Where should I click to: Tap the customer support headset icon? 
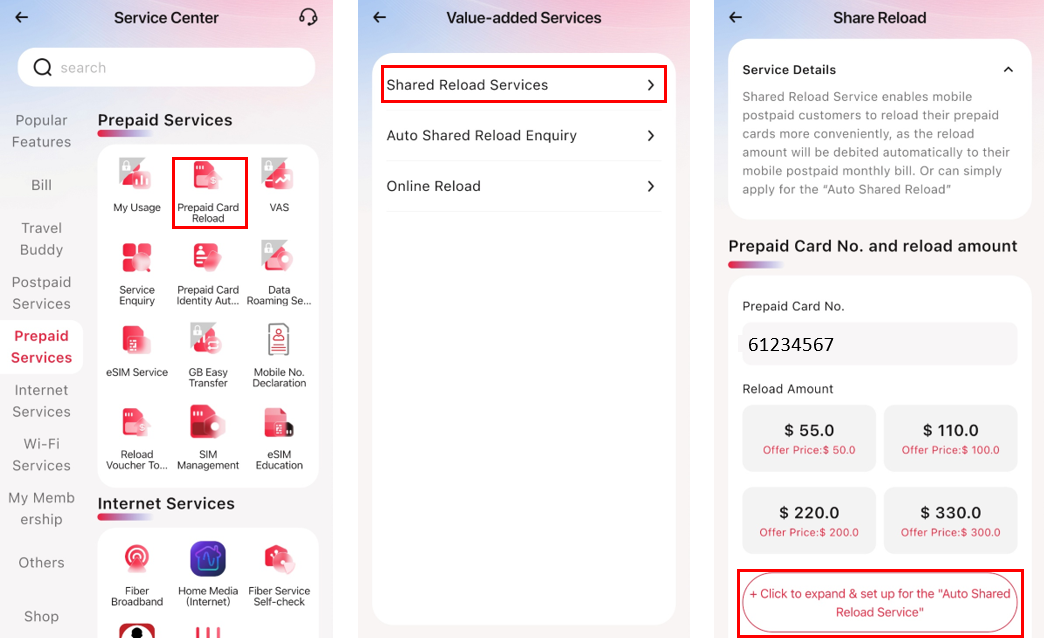click(x=308, y=17)
